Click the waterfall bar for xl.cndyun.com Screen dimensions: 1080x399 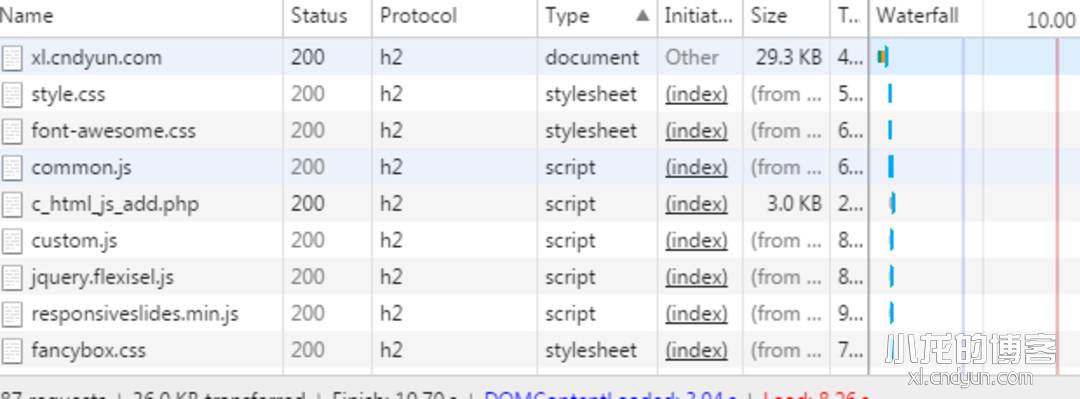tap(883, 57)
